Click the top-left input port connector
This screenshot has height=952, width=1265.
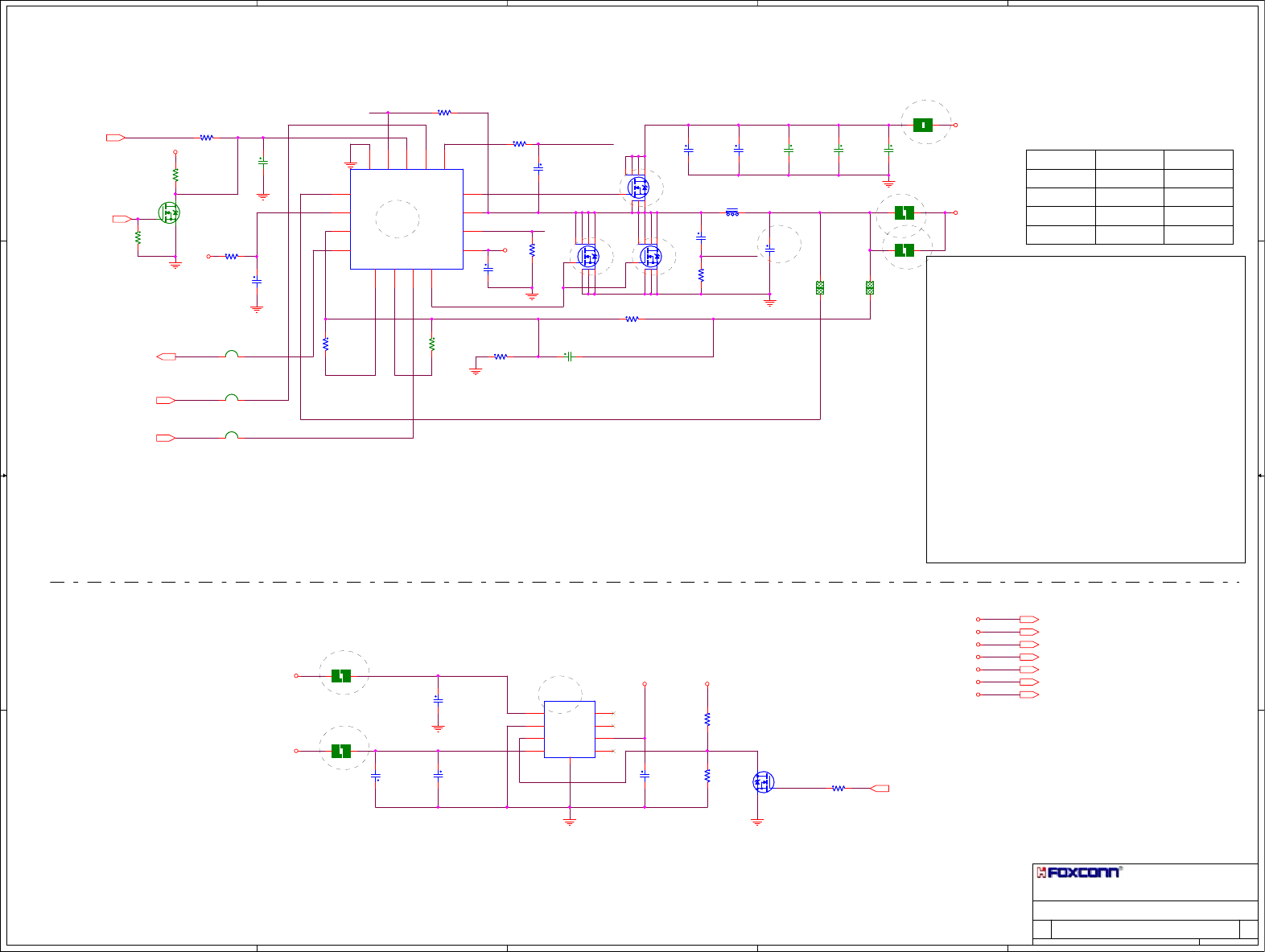[x=116, y=138]
